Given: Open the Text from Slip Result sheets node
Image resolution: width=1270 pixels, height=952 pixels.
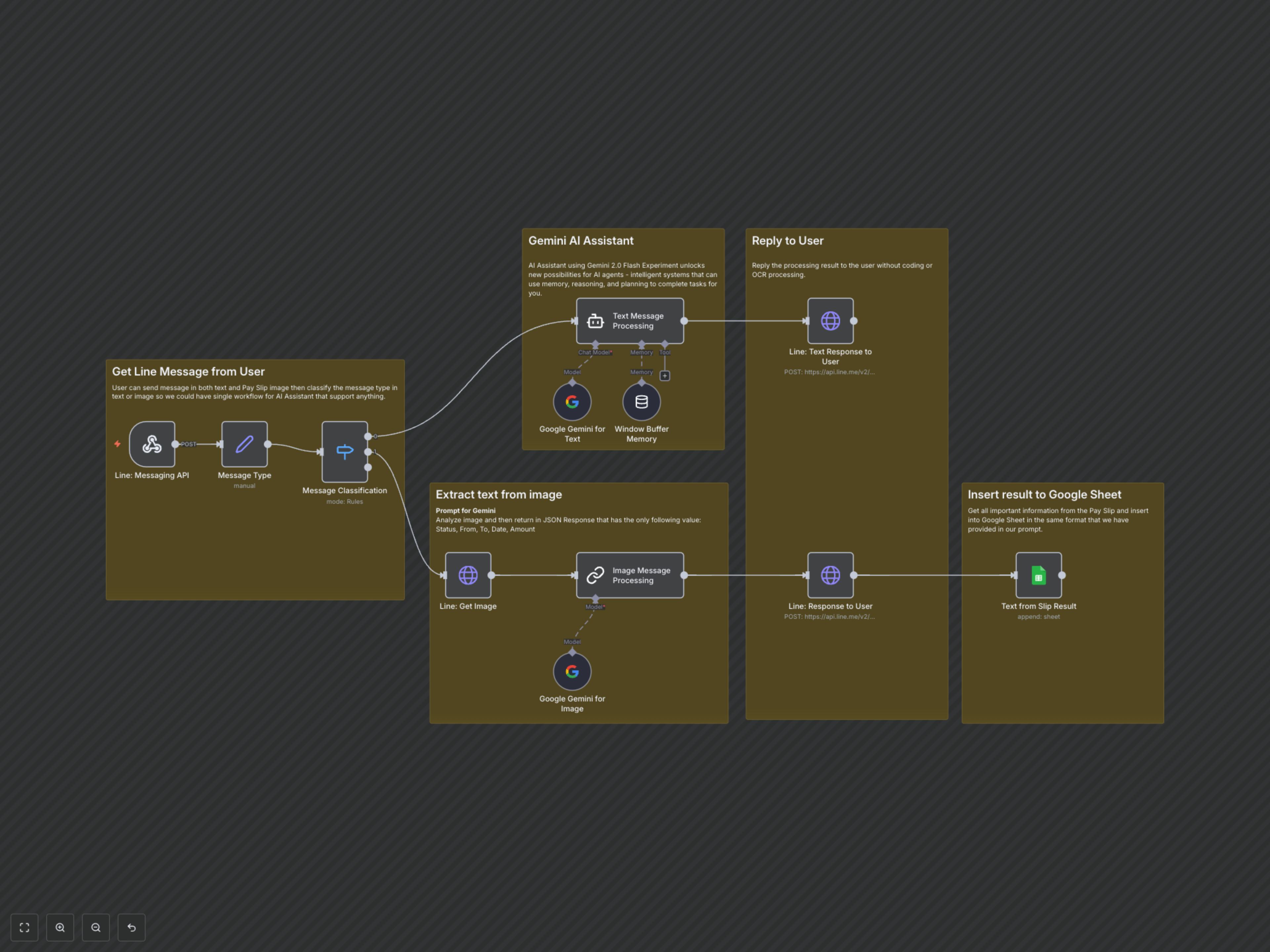Looking at the screenshot, I should (1038, 575).
